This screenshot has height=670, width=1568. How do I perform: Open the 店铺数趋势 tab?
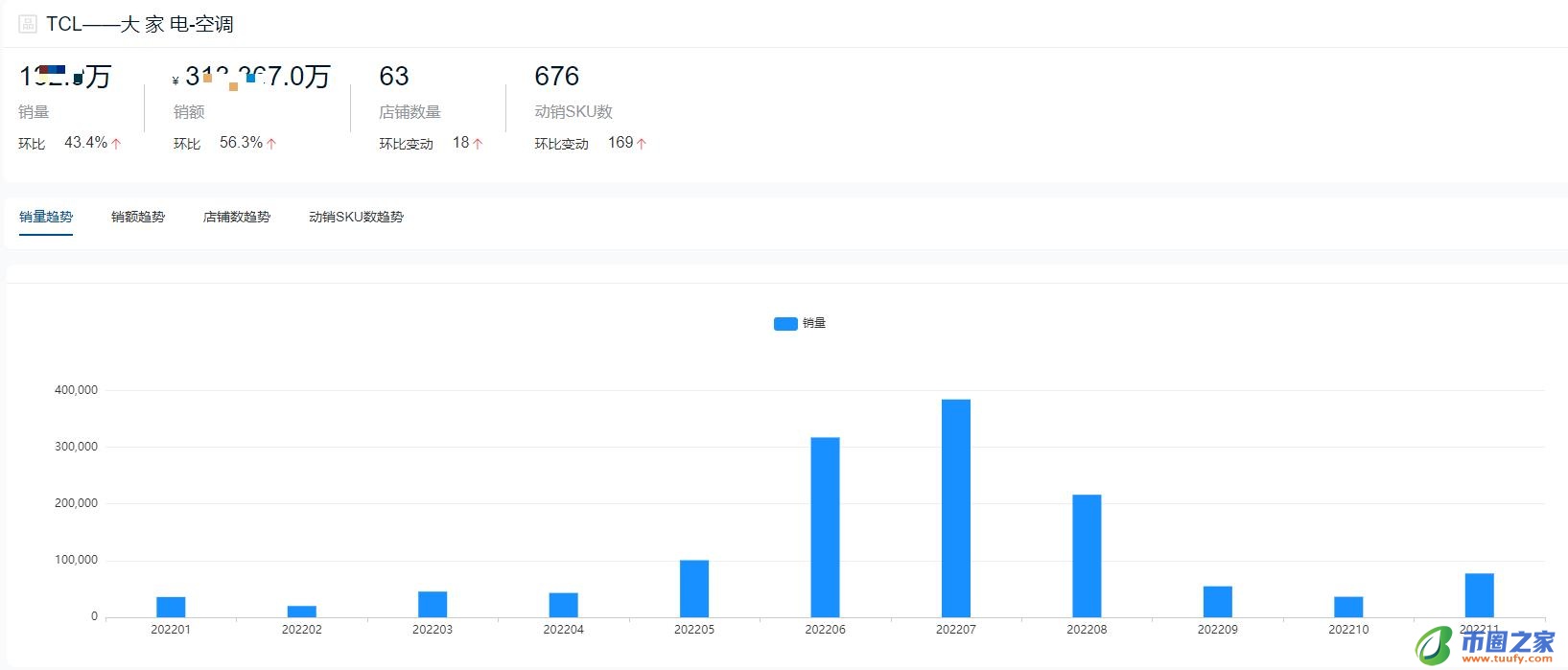click(x=237, y=217)
